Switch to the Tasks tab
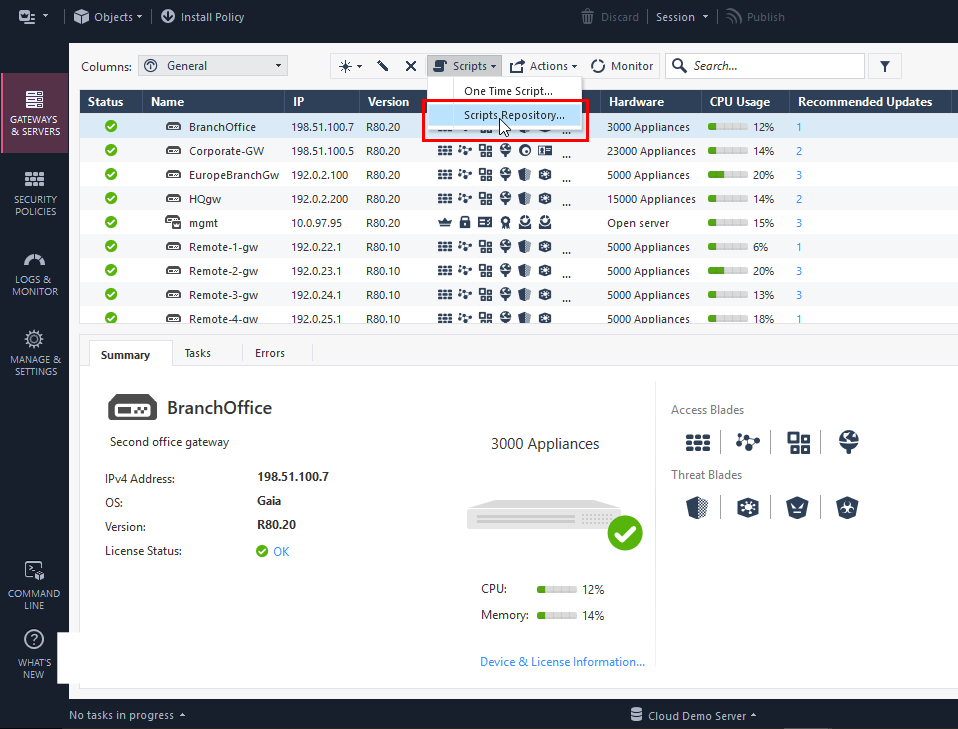This screenshot has width=958, height=729. pyautogui.click(x=197, y=353)
